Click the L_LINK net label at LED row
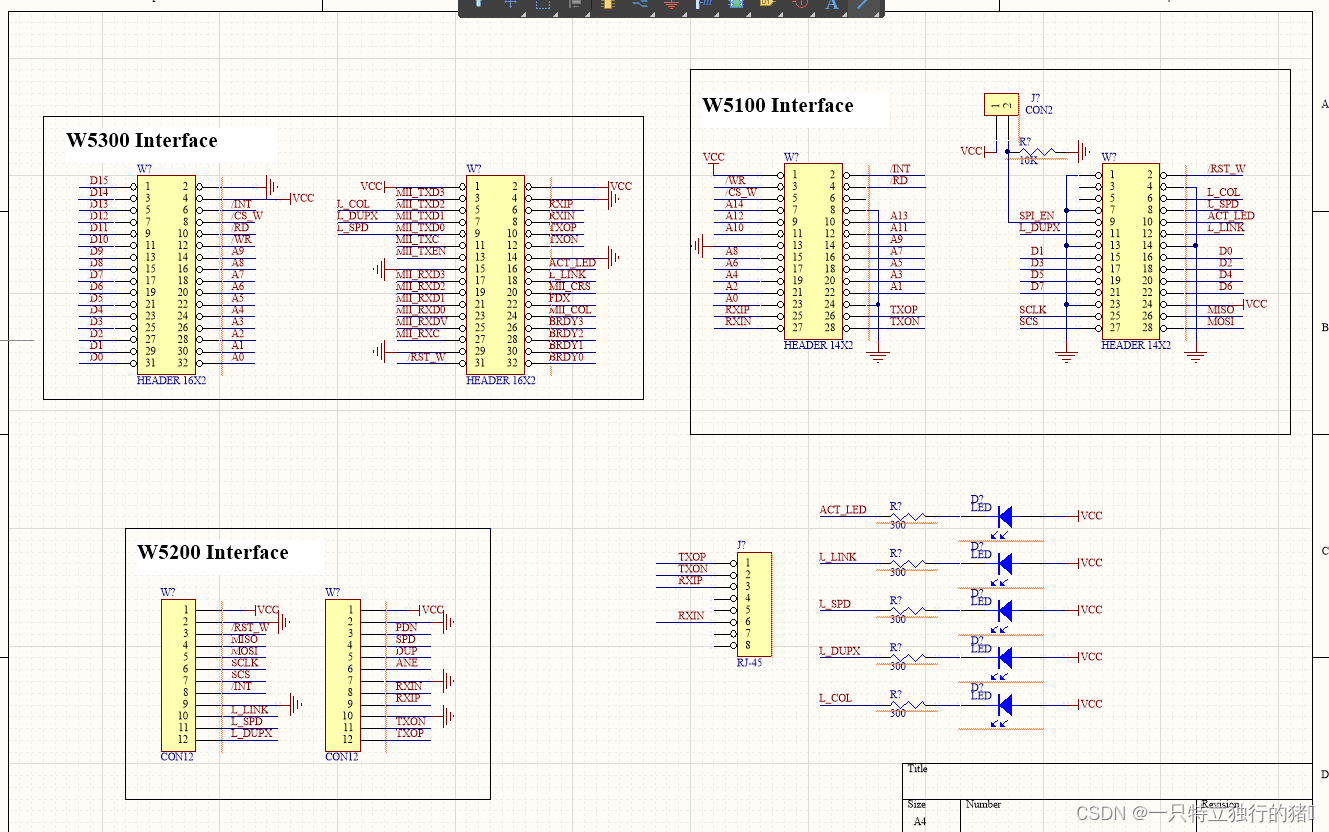Viewport: 1329px width, 832px height. pos(838,557)
